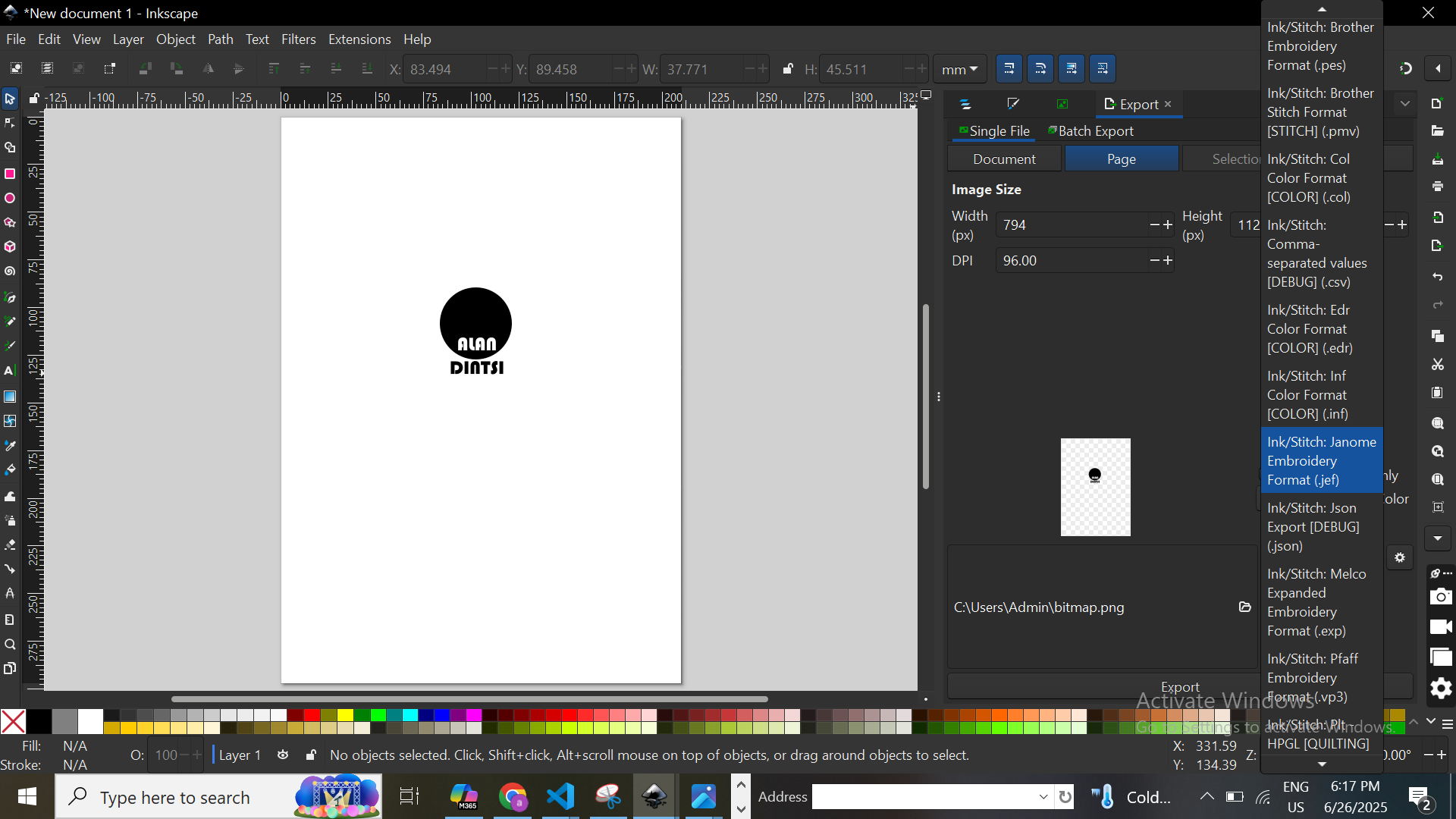Click the DPI input field
1456x819 pixels.
coord(1071,261)
